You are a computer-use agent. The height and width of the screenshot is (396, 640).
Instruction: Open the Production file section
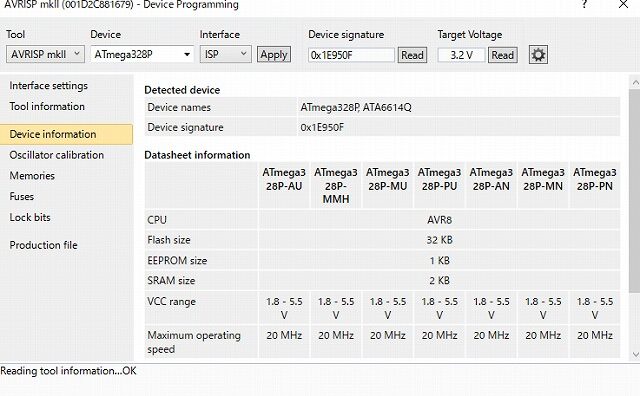coord(43,245)
